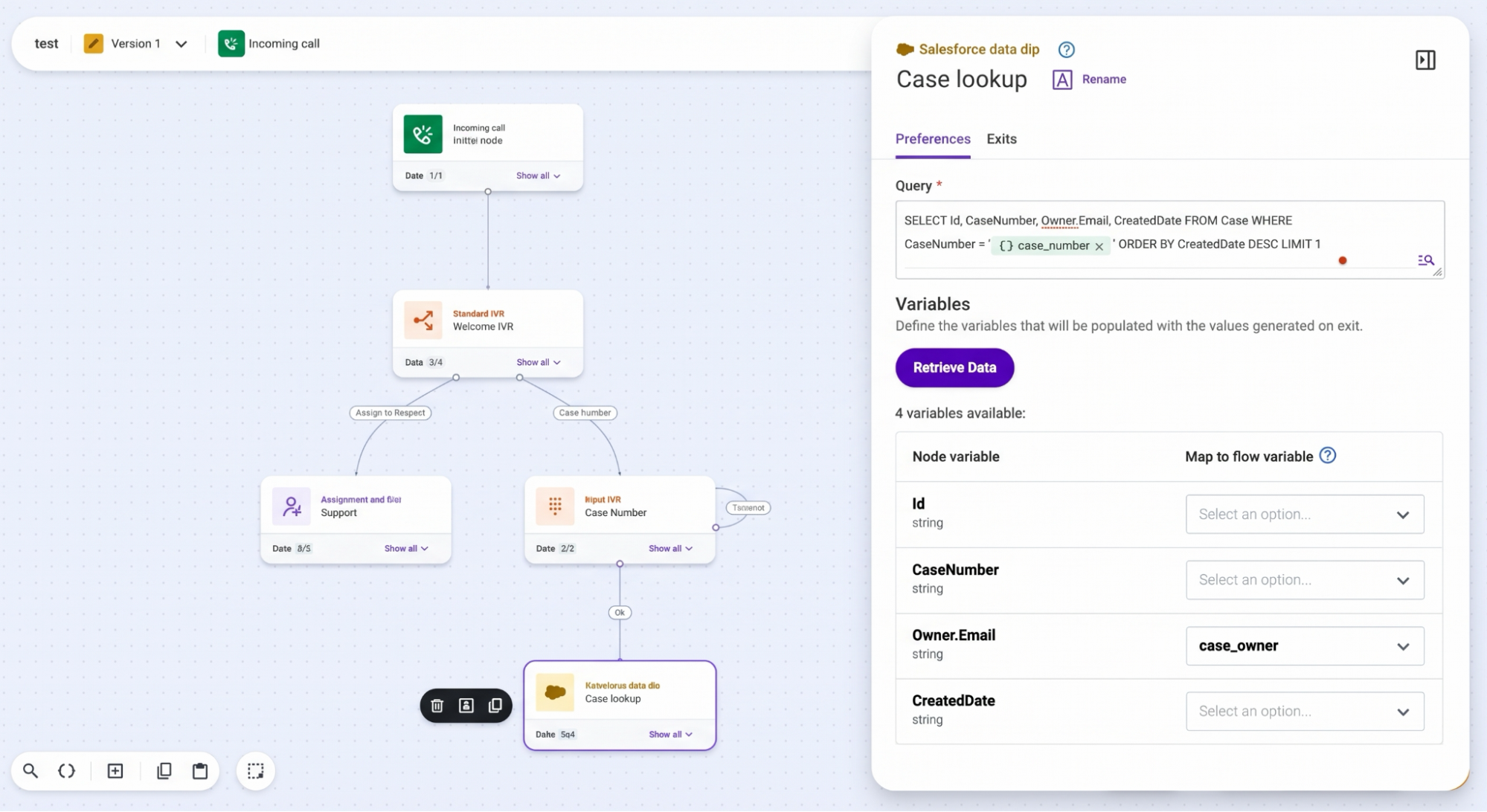1487x812 pixels.
Task: Open help next to Salesforce data dip
Action: tap(1066, 50)
